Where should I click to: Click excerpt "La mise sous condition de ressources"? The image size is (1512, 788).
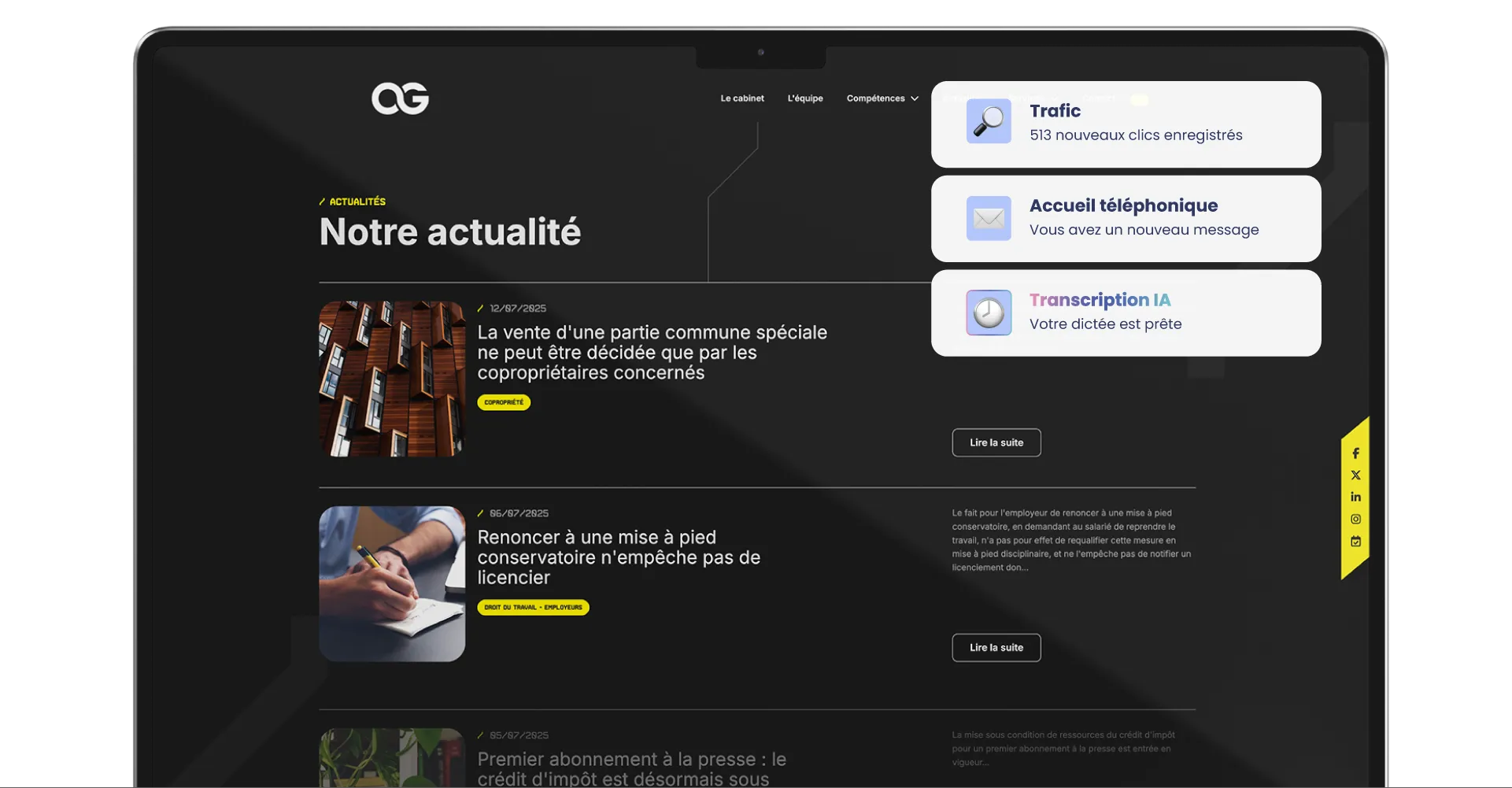pos(1063,749)
